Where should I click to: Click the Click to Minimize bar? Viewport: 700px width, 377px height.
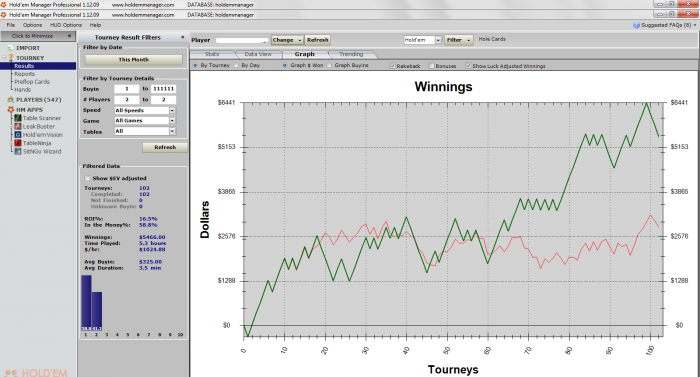38,36
